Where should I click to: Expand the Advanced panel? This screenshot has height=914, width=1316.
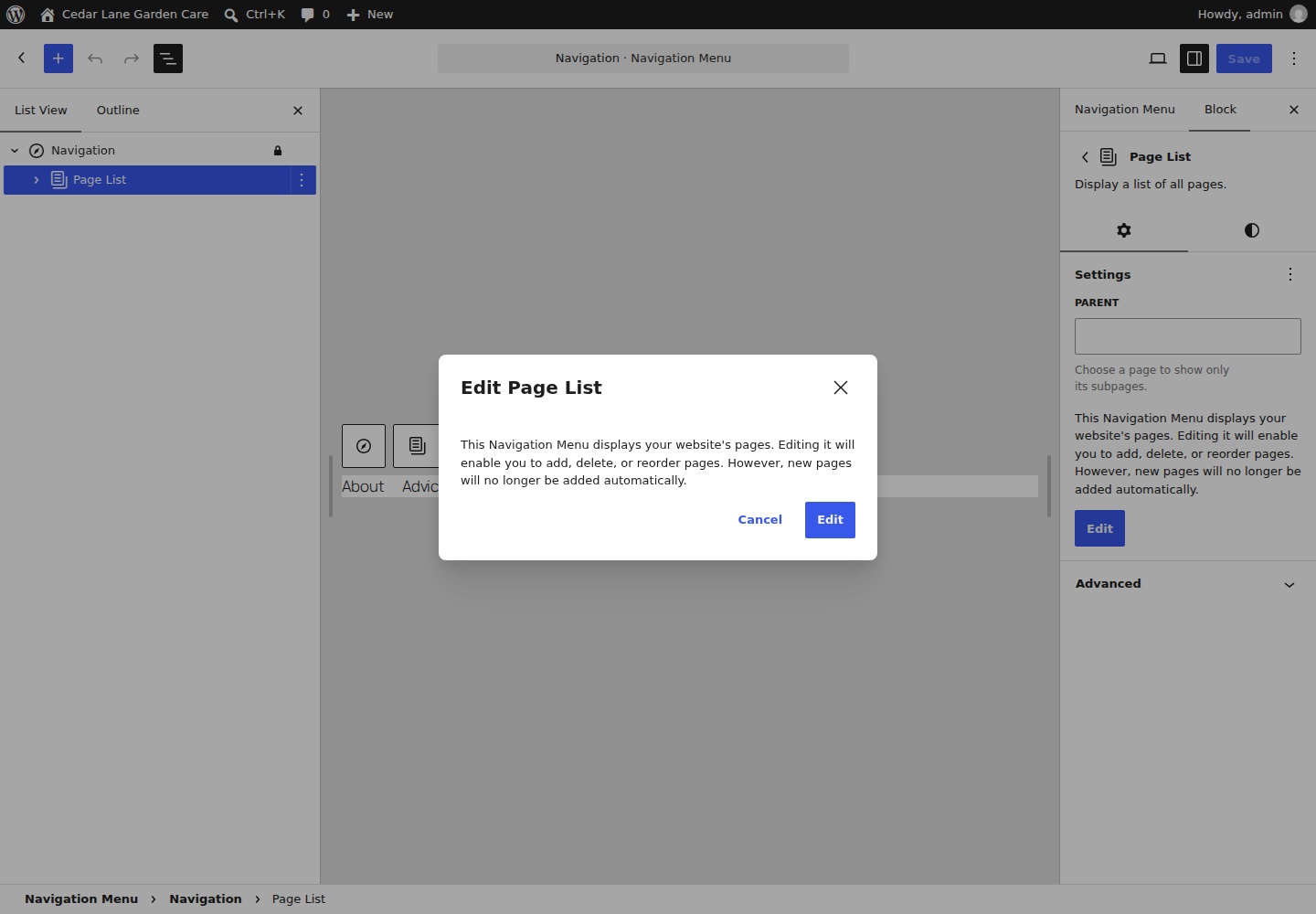1187,584
